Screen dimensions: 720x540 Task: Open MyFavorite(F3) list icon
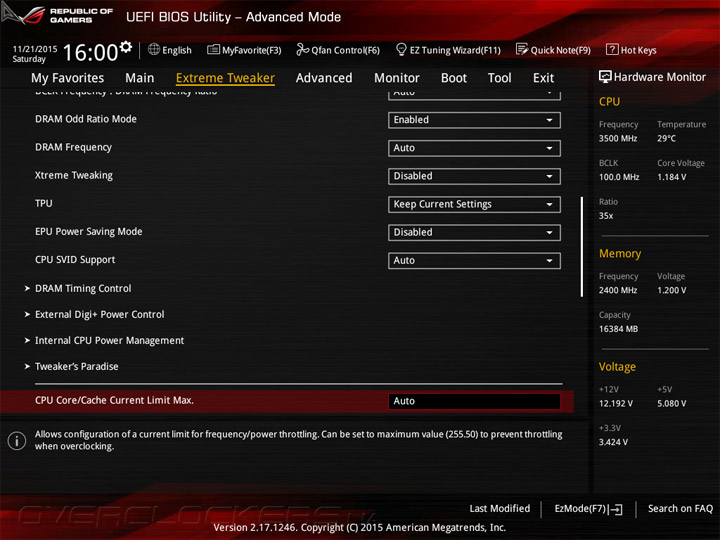213,49
